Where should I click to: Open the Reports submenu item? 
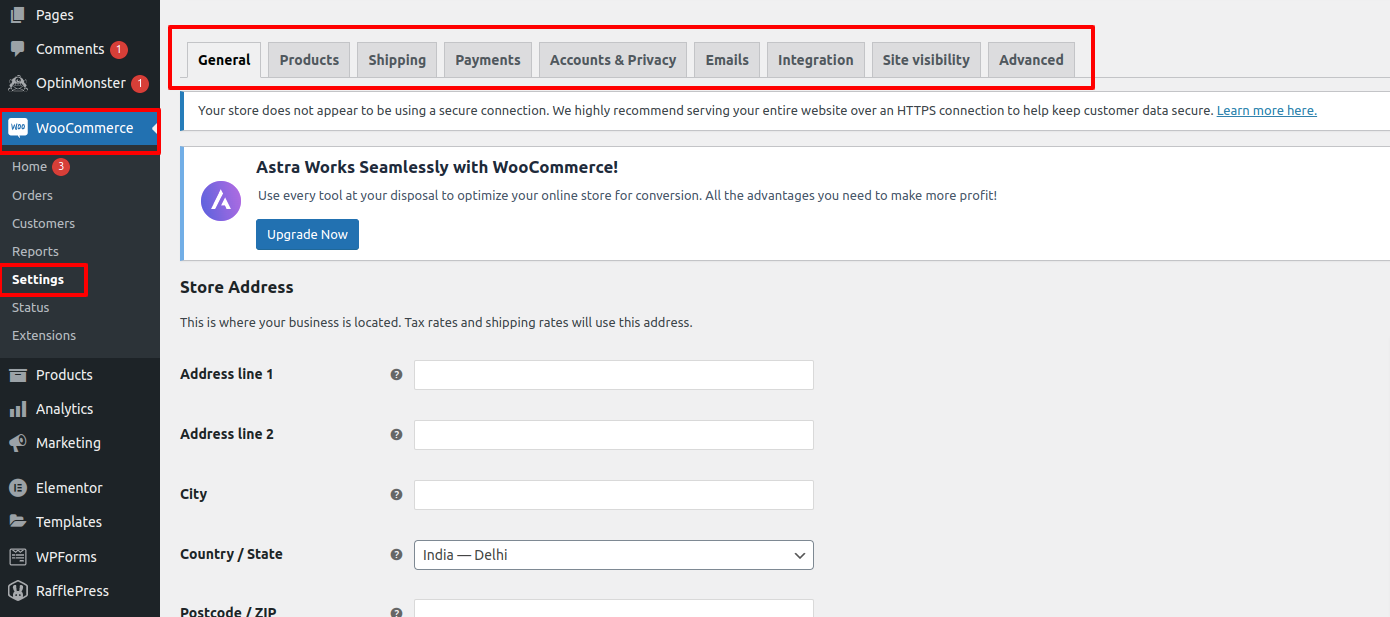[35, 251]
